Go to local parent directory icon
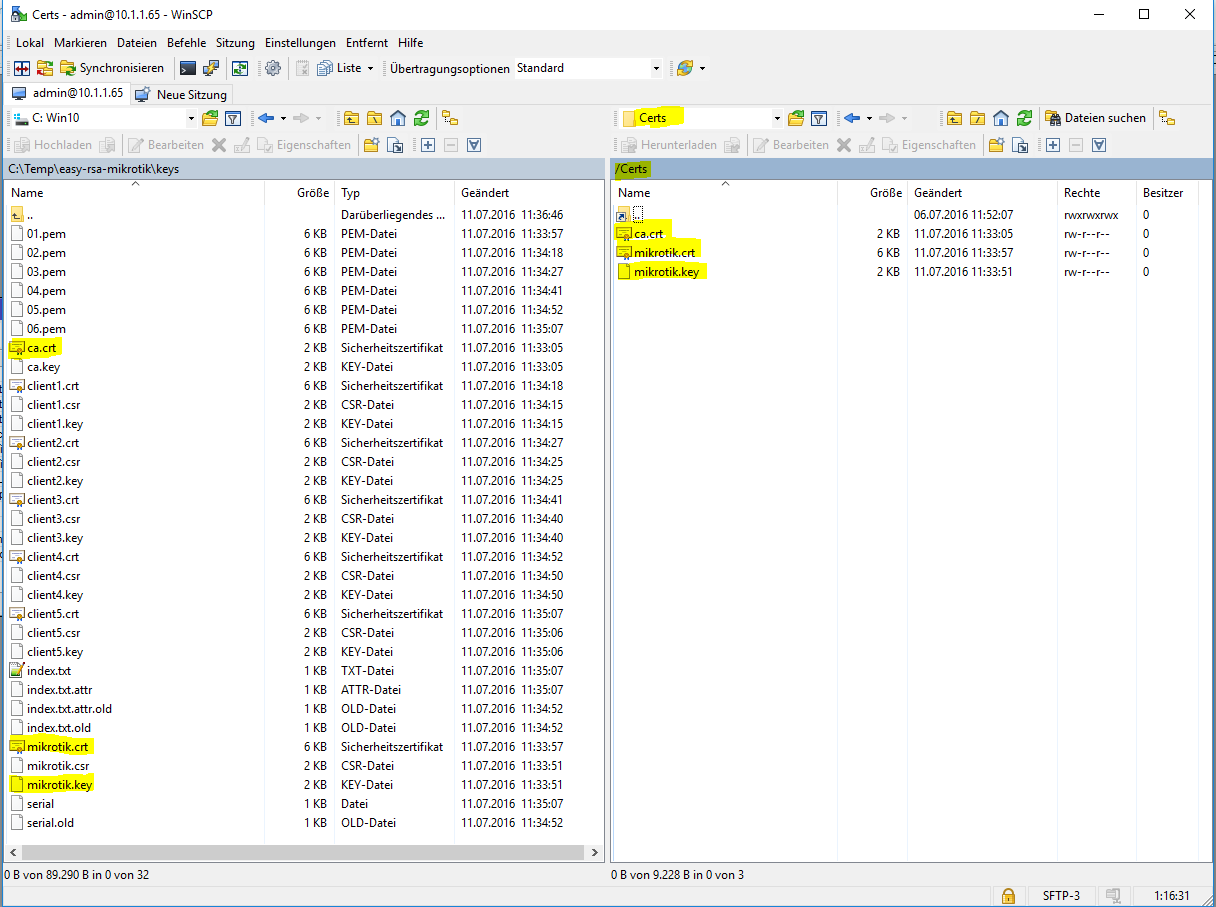 351,118
